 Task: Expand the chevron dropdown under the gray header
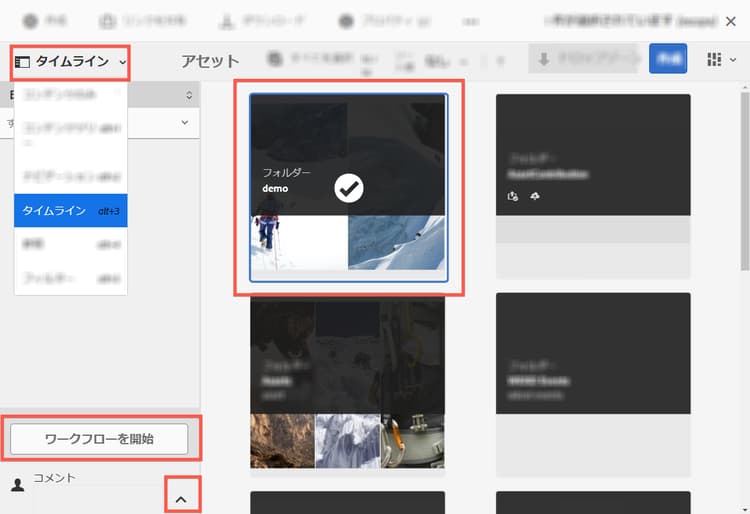185,123
